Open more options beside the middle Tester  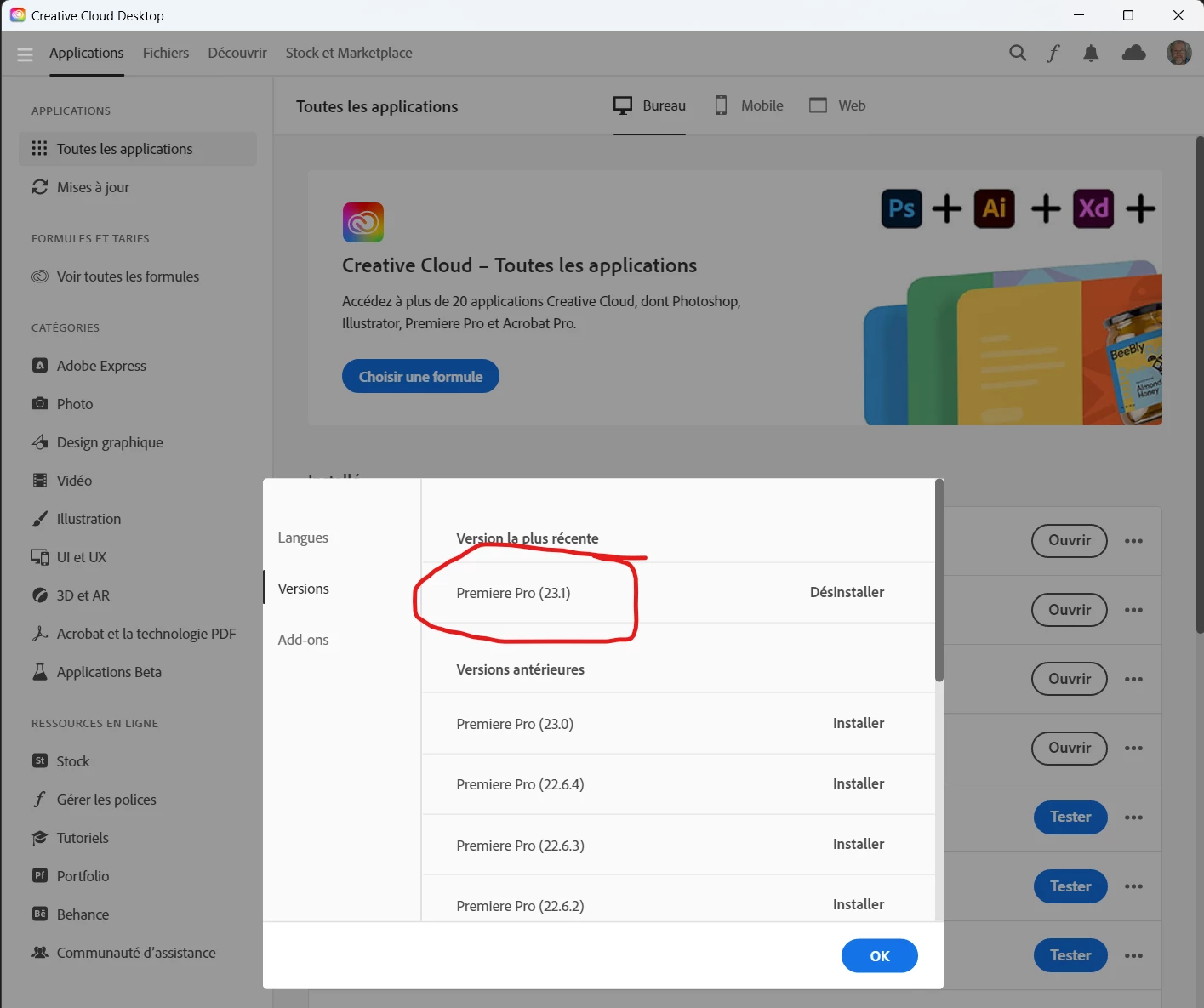pos(1133,886)
